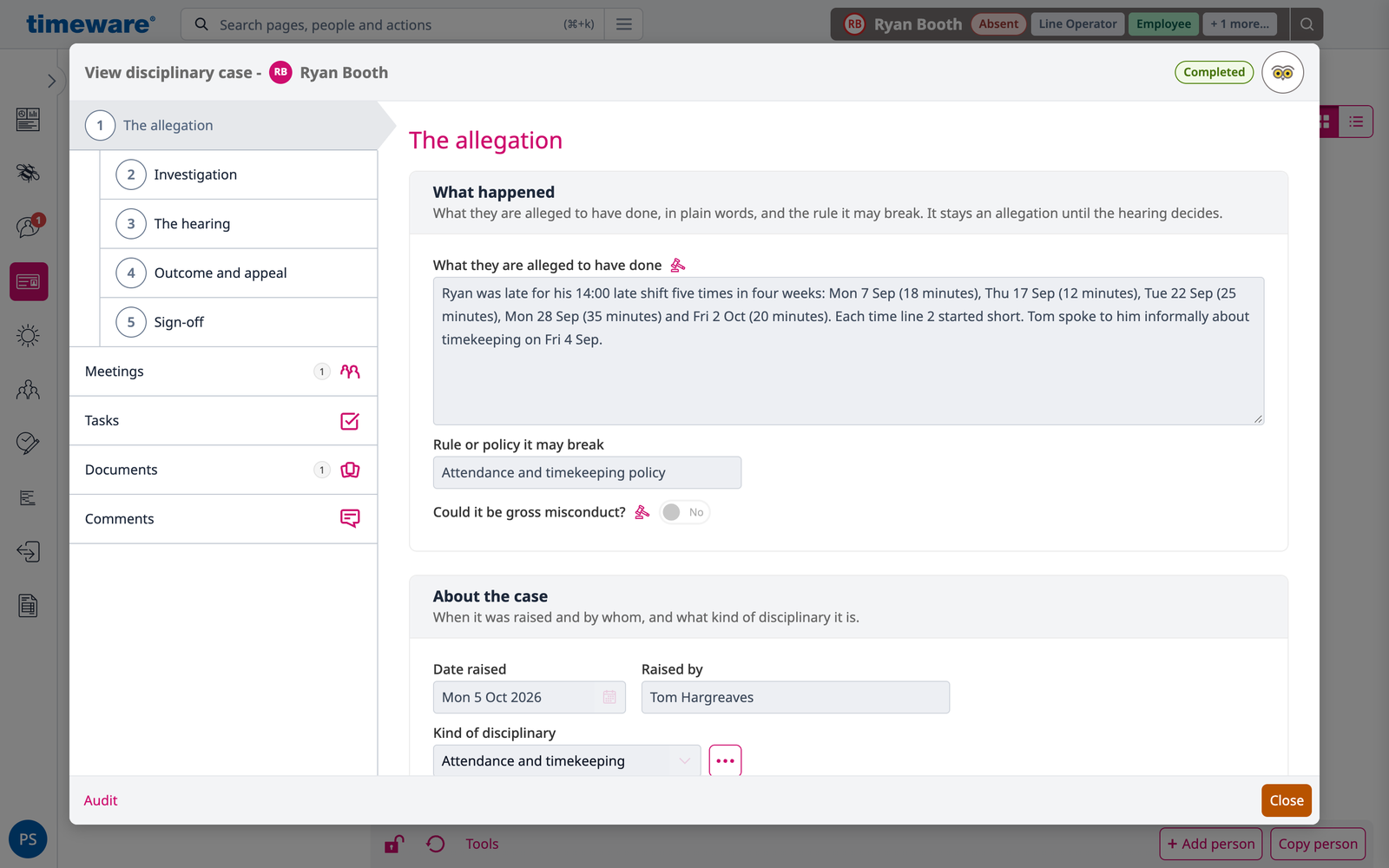This screenshot has height=868, width=1389.
Task: Open Meetings section people icon
Action: pos(350,372)
